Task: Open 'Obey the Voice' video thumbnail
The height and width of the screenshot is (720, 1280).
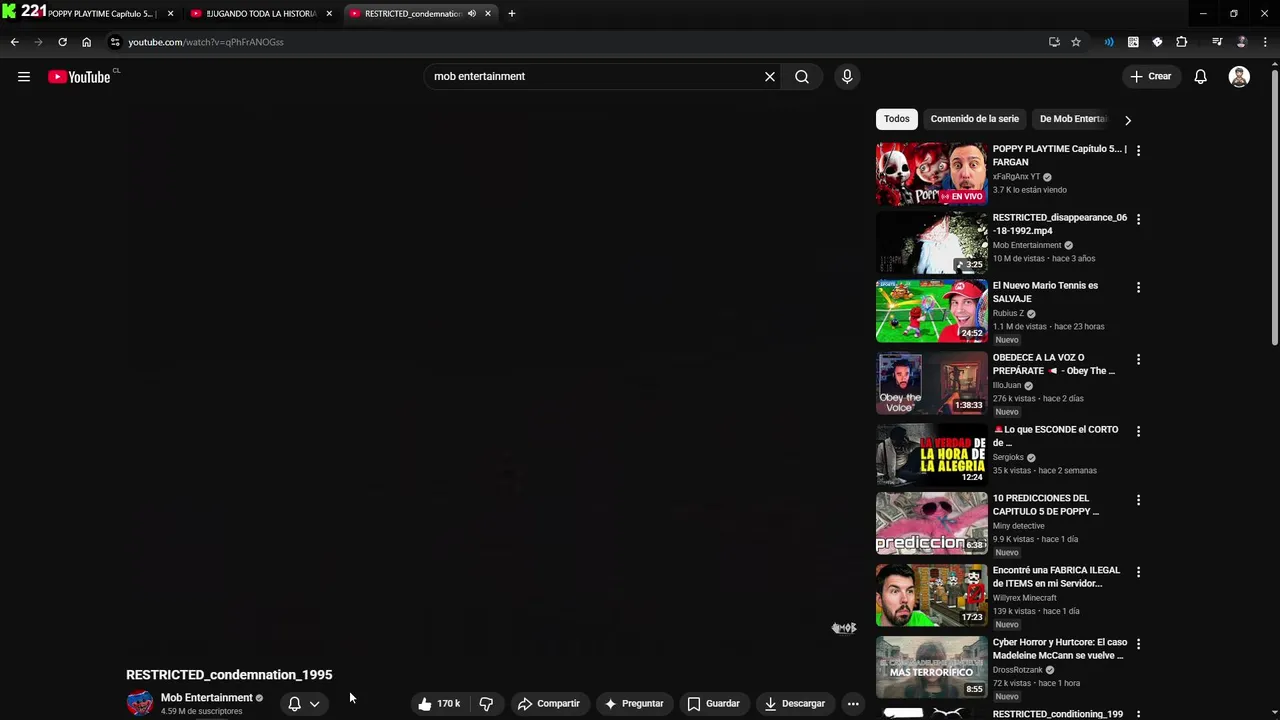Action: click(931, 383)
